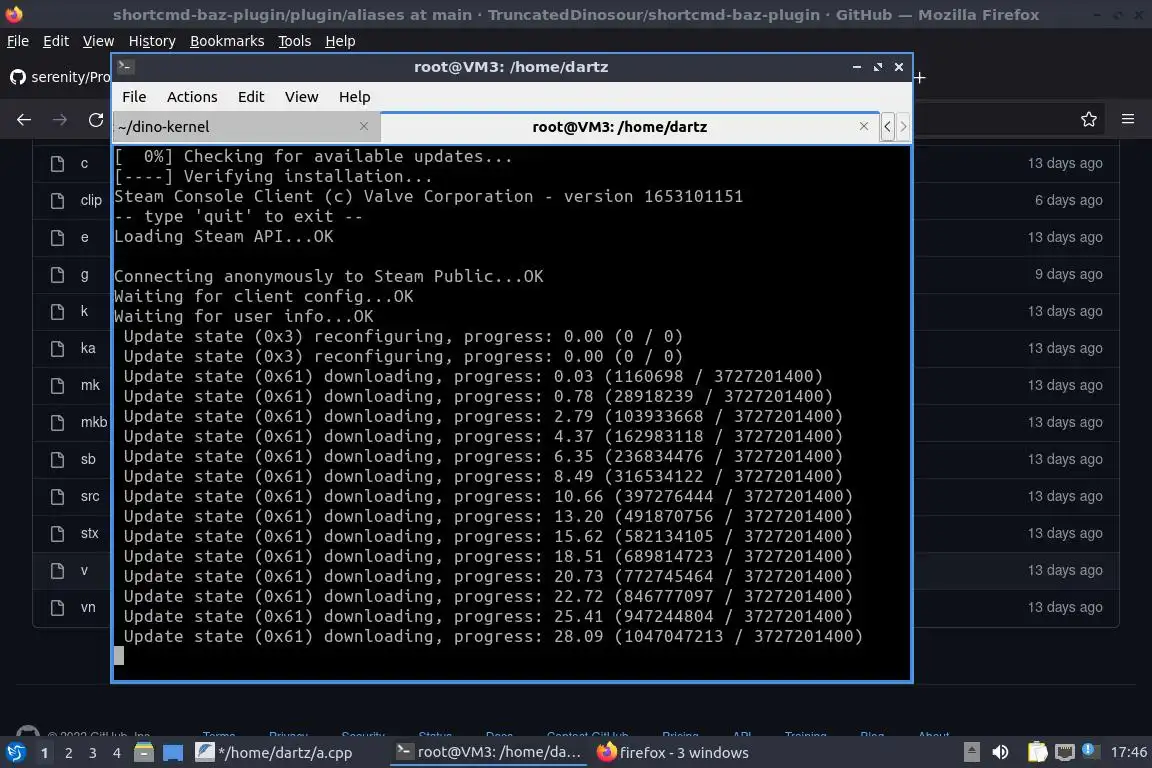1152x768 pixels.
Task: Open 'mk' file in GitHub list
Action: coord(90,385)
